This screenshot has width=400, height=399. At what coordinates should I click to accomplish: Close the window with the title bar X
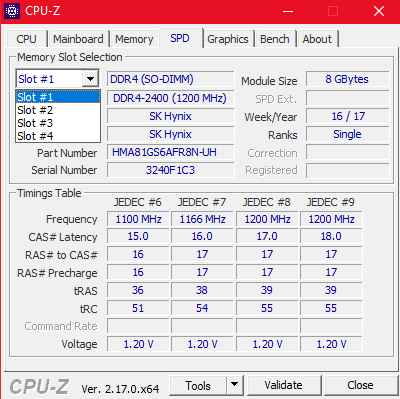379,11
